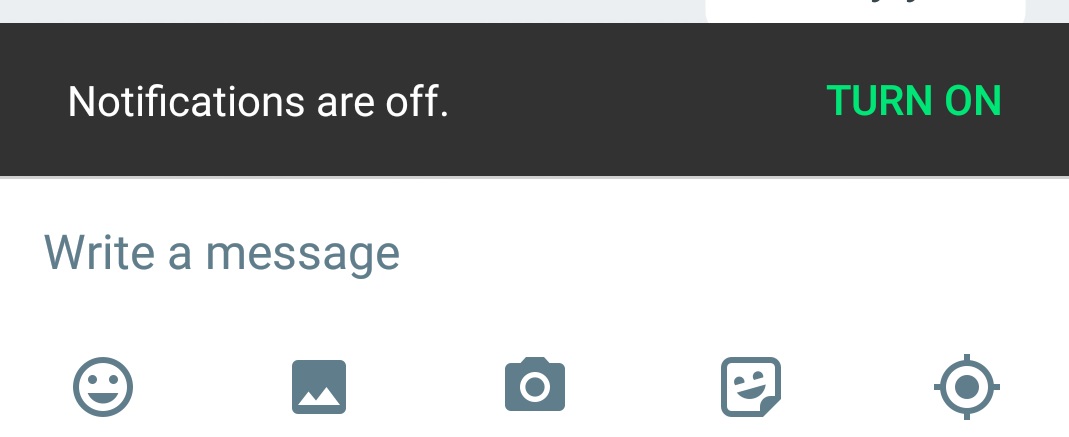Place cursor in message compose box
The image size is (1069, 437).
(x=534, y=253)
